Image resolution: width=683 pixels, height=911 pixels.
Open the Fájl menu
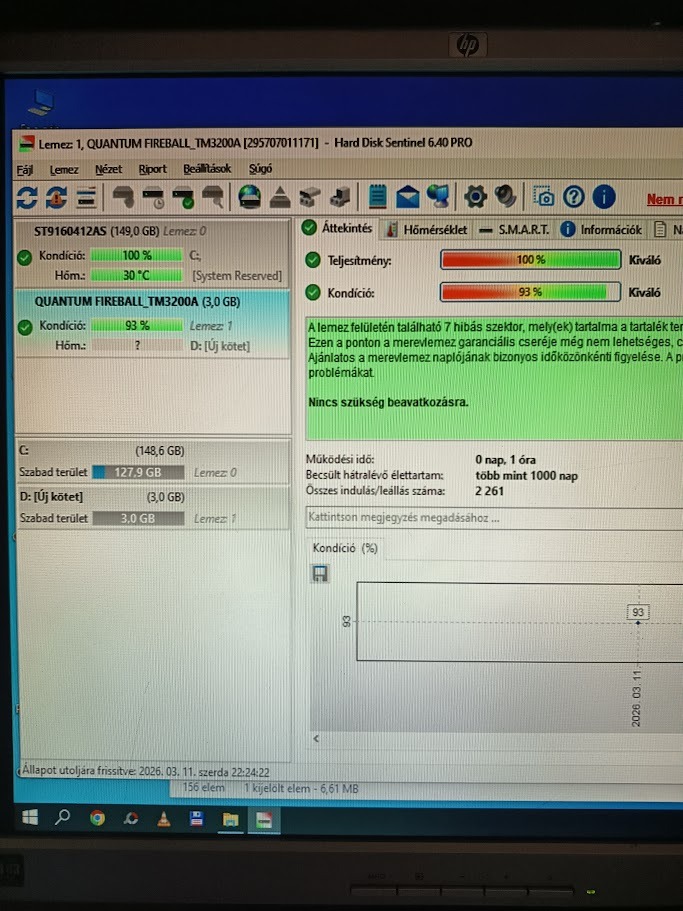24,170
